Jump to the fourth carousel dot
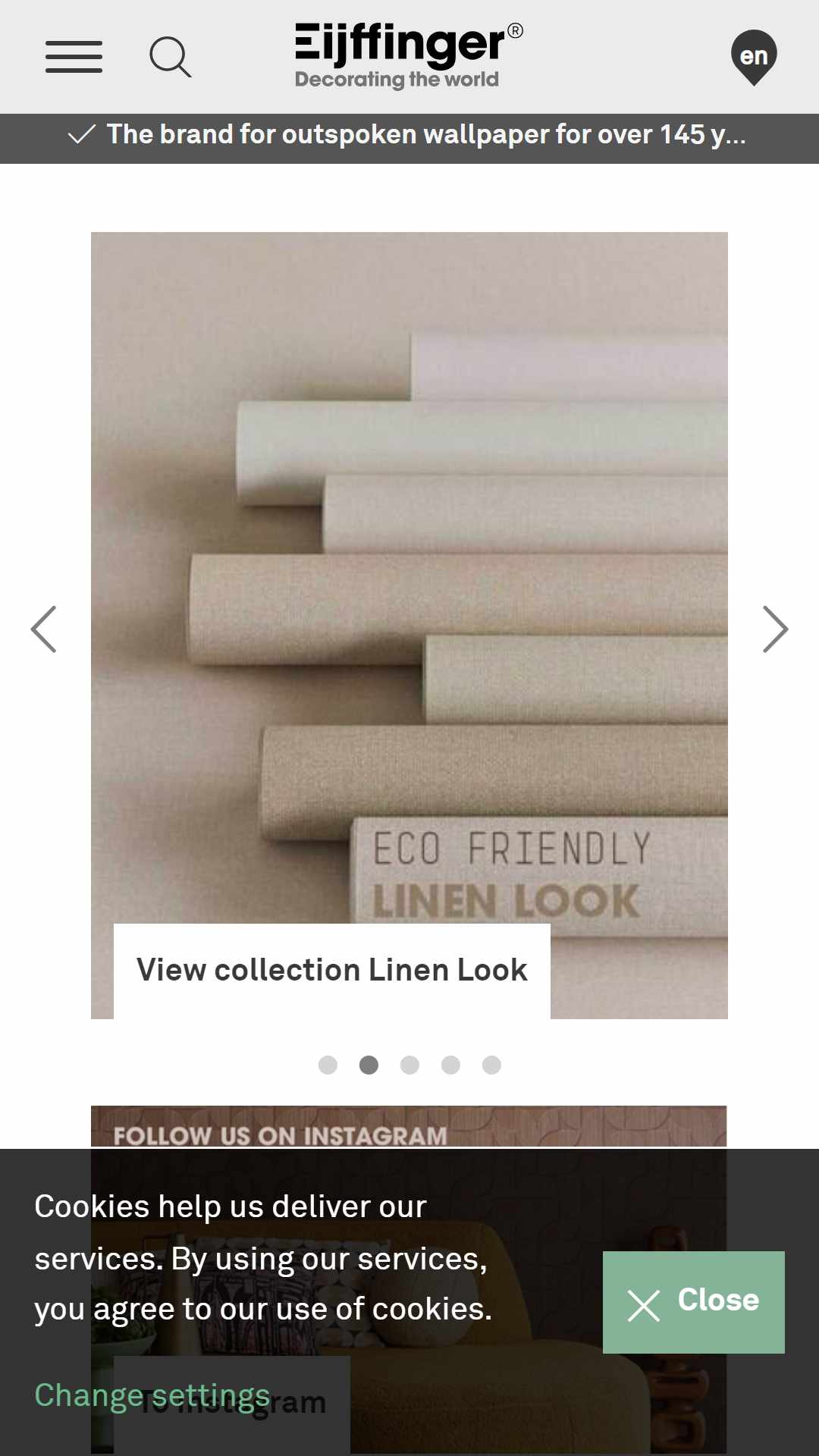This screenshot has height=1456, width=819. click(450, 1065)
